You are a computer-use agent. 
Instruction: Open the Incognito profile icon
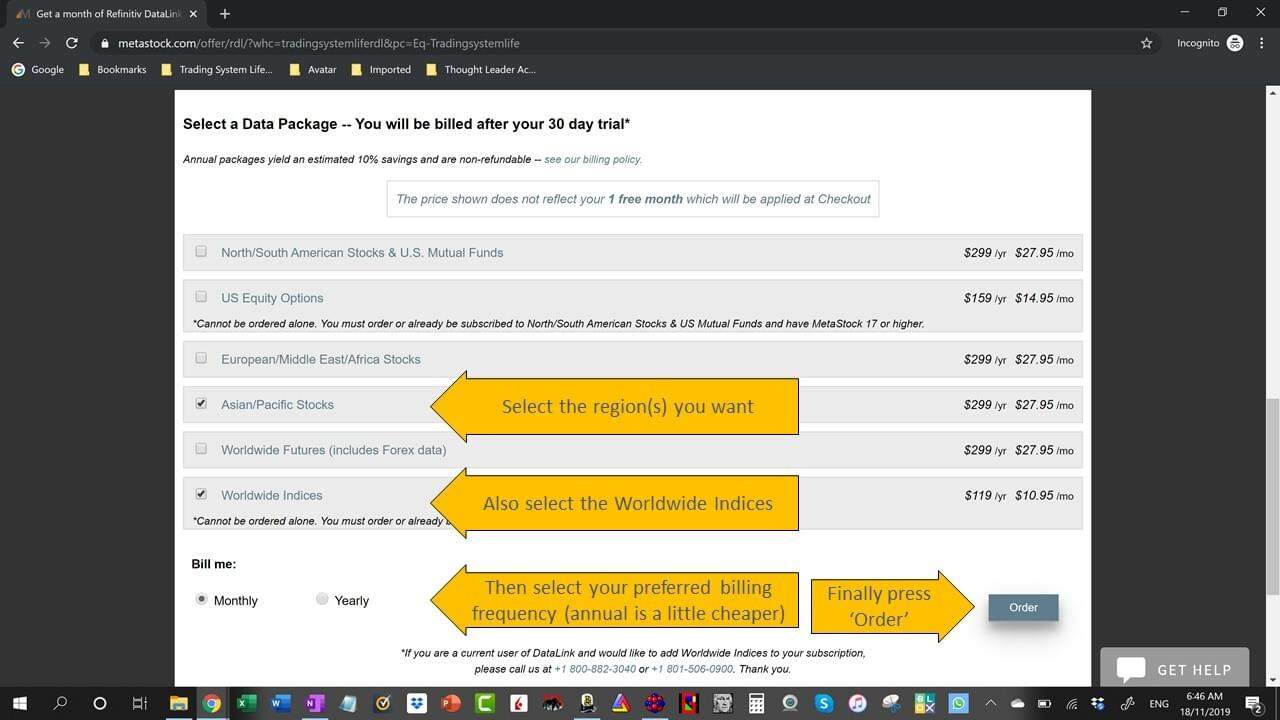coord(1235,43)
